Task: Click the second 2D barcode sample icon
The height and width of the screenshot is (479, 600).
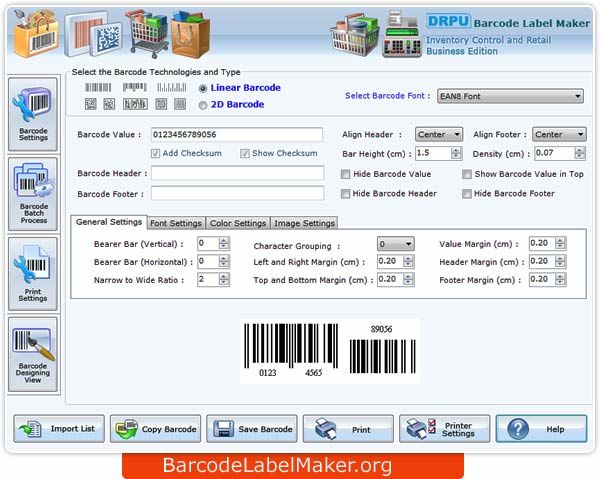Action: pyautogui.click(x=109, y=104)
